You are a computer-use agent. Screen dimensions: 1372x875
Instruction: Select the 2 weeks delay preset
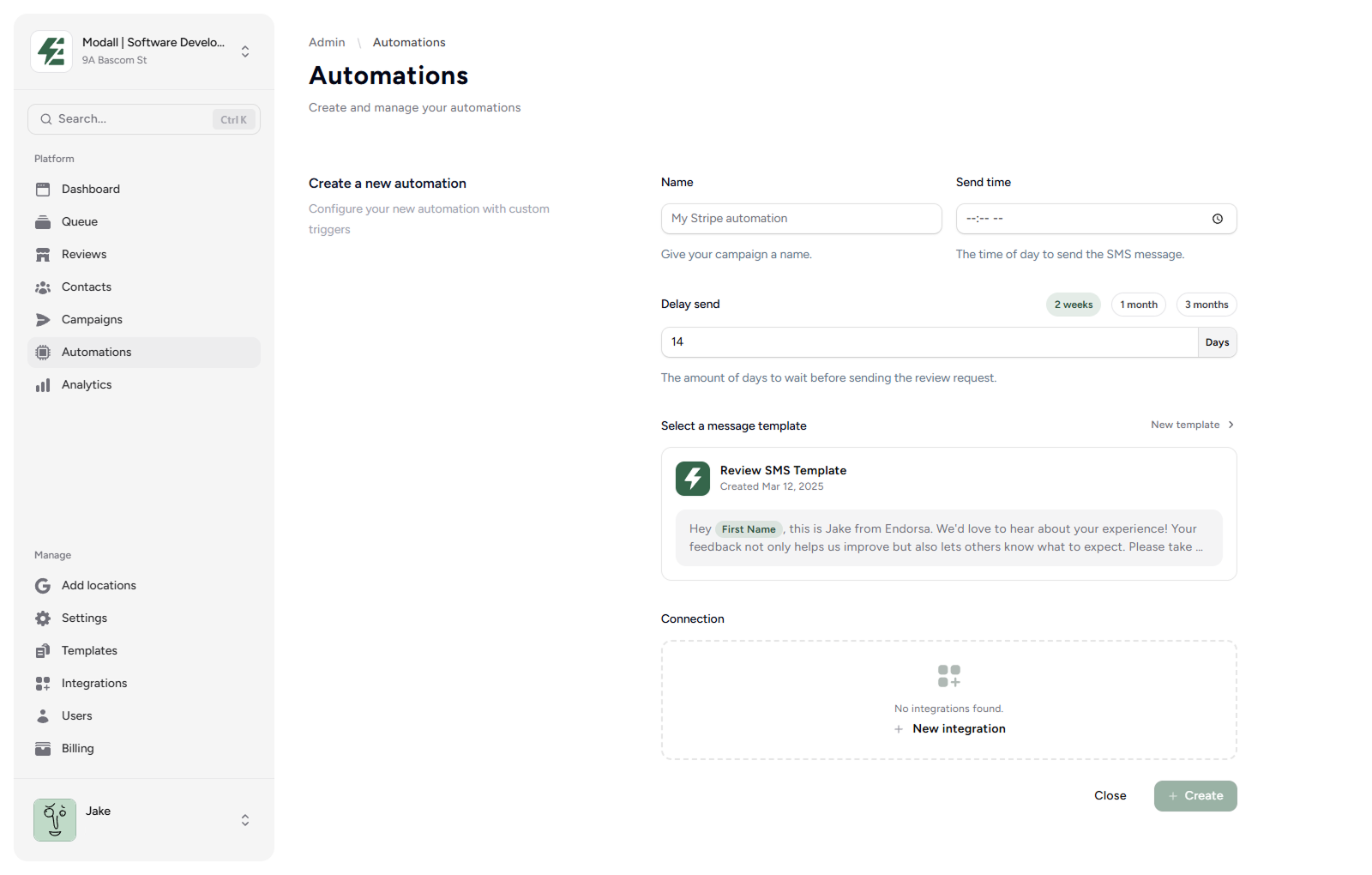[1073, 305]
